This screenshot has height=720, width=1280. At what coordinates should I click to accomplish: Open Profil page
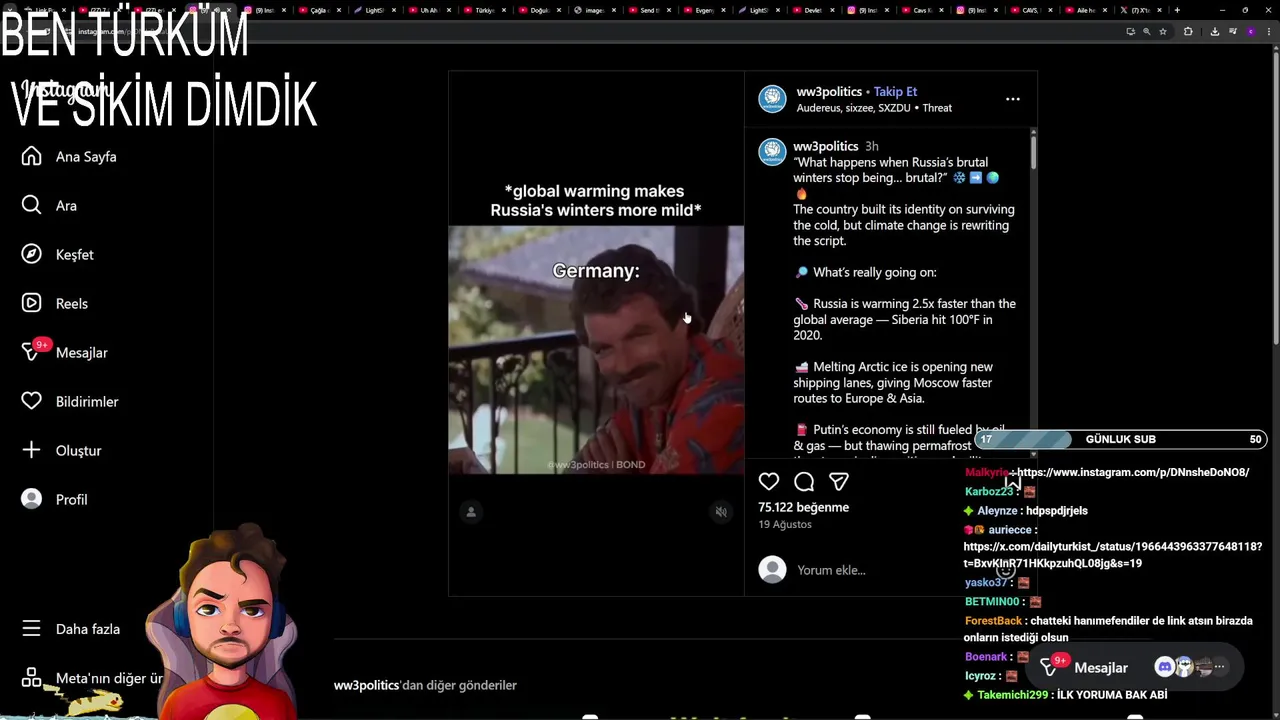(54, 499)
